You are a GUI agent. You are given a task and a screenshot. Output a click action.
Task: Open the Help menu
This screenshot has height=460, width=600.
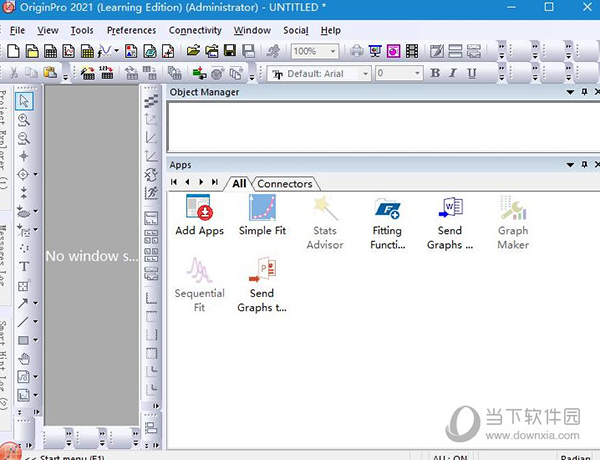tap(331, 30)
